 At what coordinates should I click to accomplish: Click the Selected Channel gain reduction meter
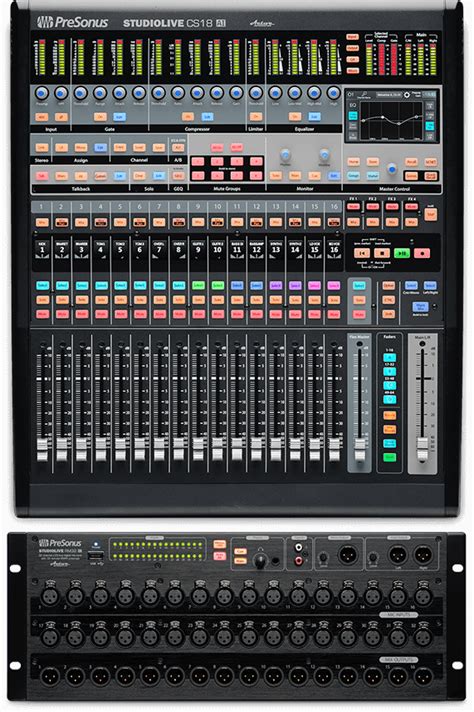coord(381,59)
